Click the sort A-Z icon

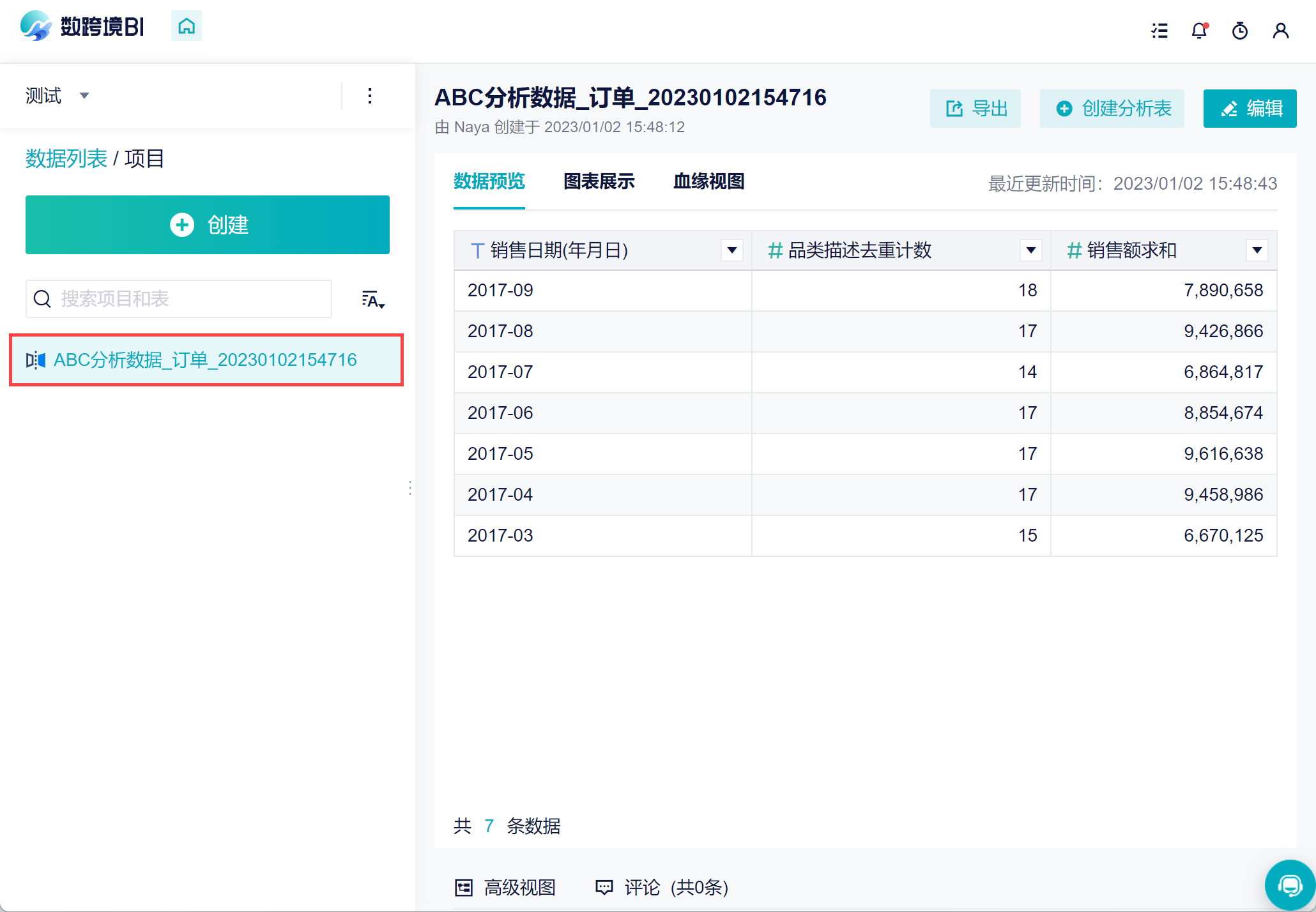[x=372, y=300]
